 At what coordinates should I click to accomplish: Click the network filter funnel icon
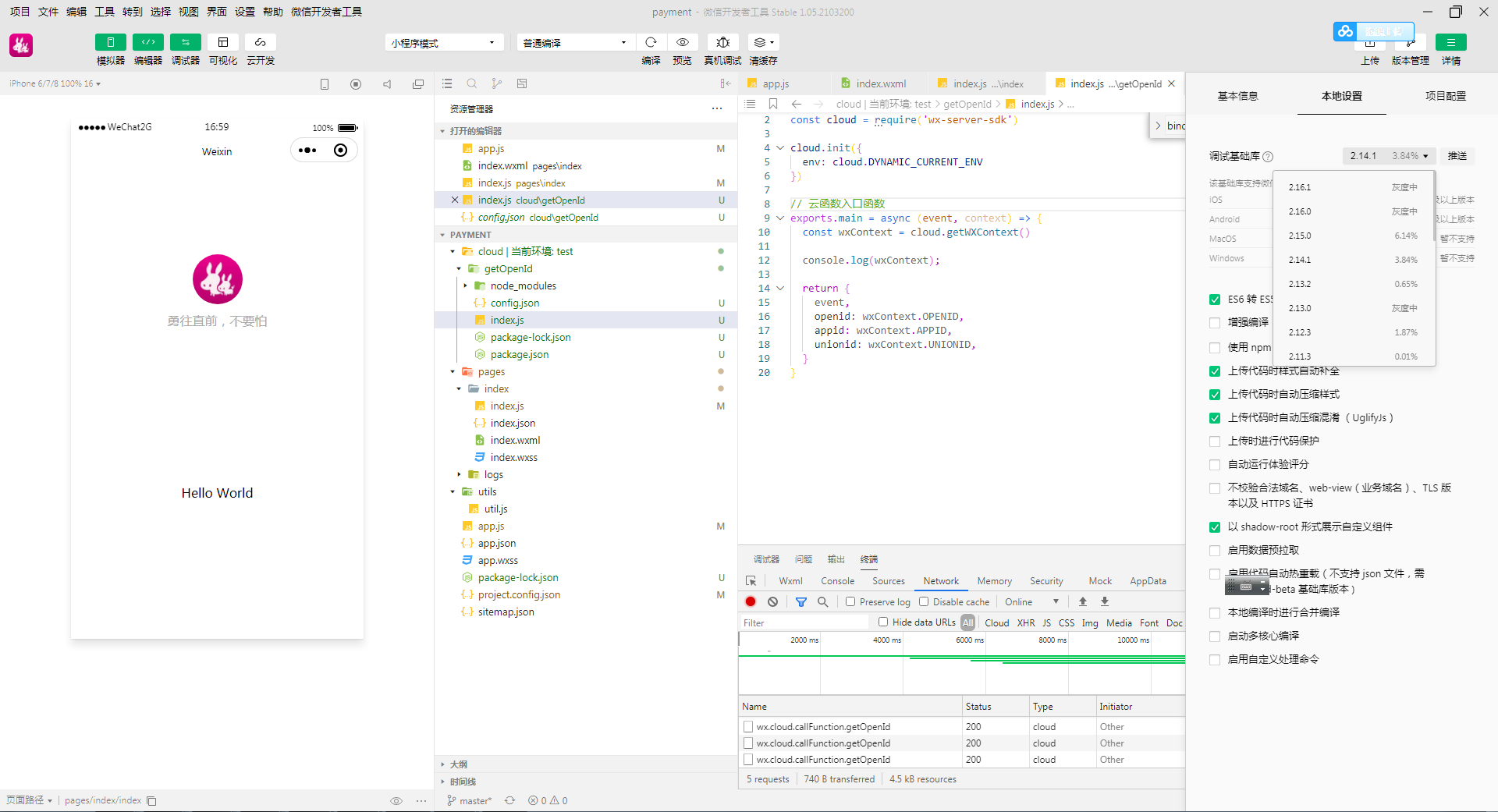pos(801,601)
